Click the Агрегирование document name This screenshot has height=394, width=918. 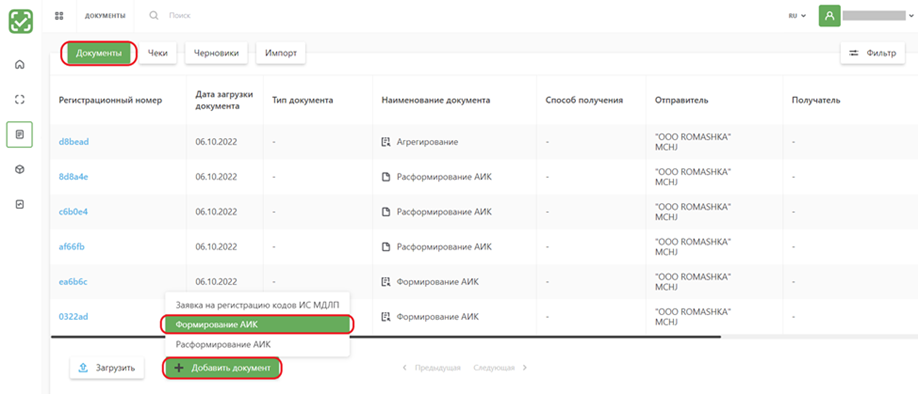pos(427,142)
